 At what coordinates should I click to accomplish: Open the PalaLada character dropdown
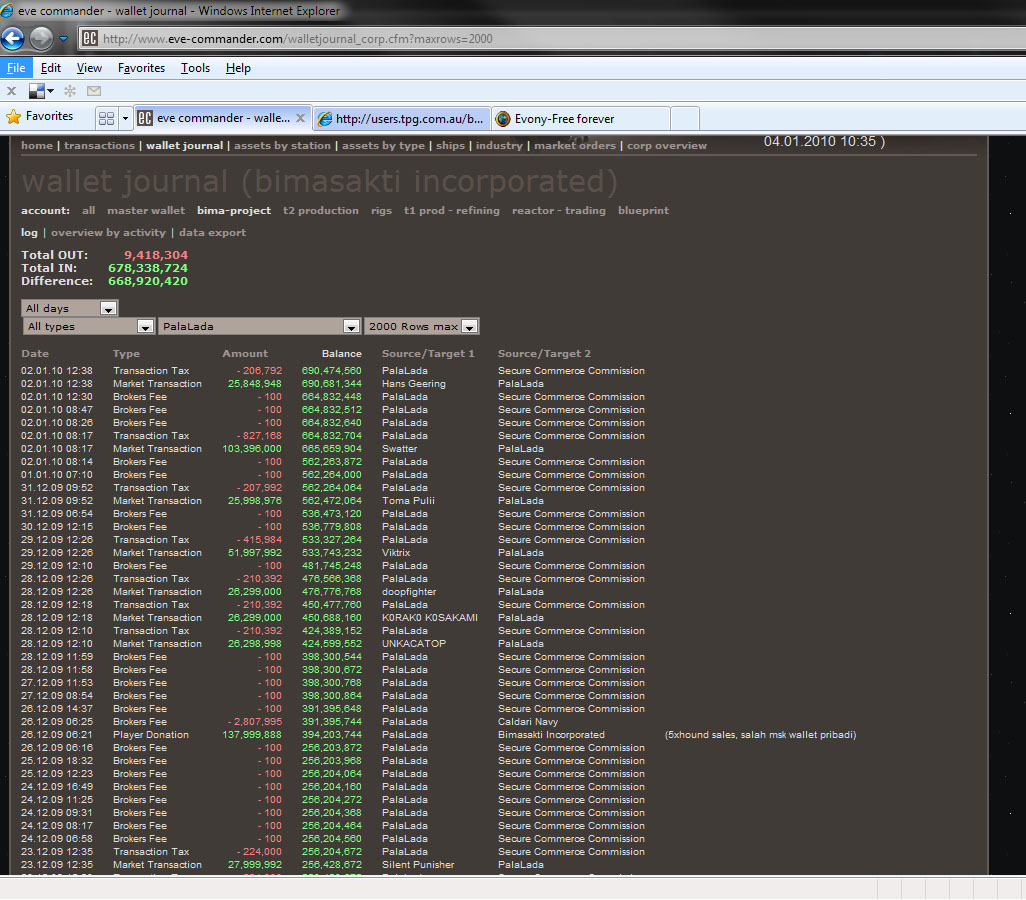click(x=259, y=326)
